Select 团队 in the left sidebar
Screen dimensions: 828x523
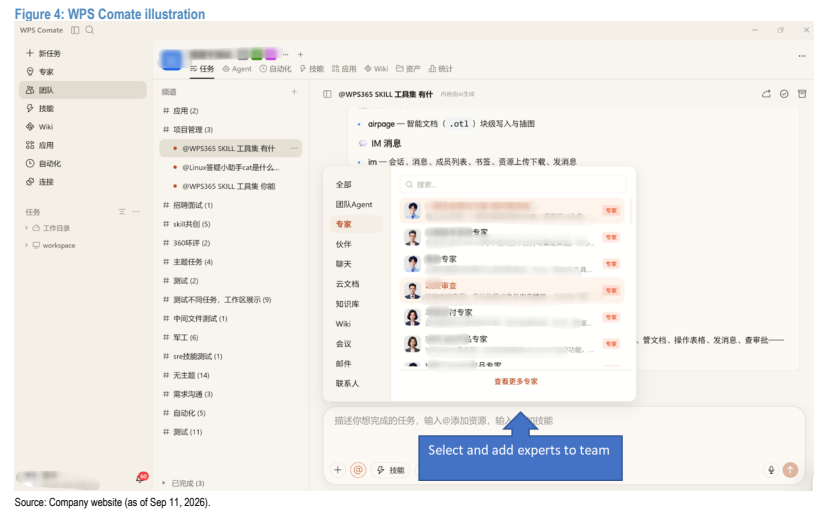coord(83,90)
